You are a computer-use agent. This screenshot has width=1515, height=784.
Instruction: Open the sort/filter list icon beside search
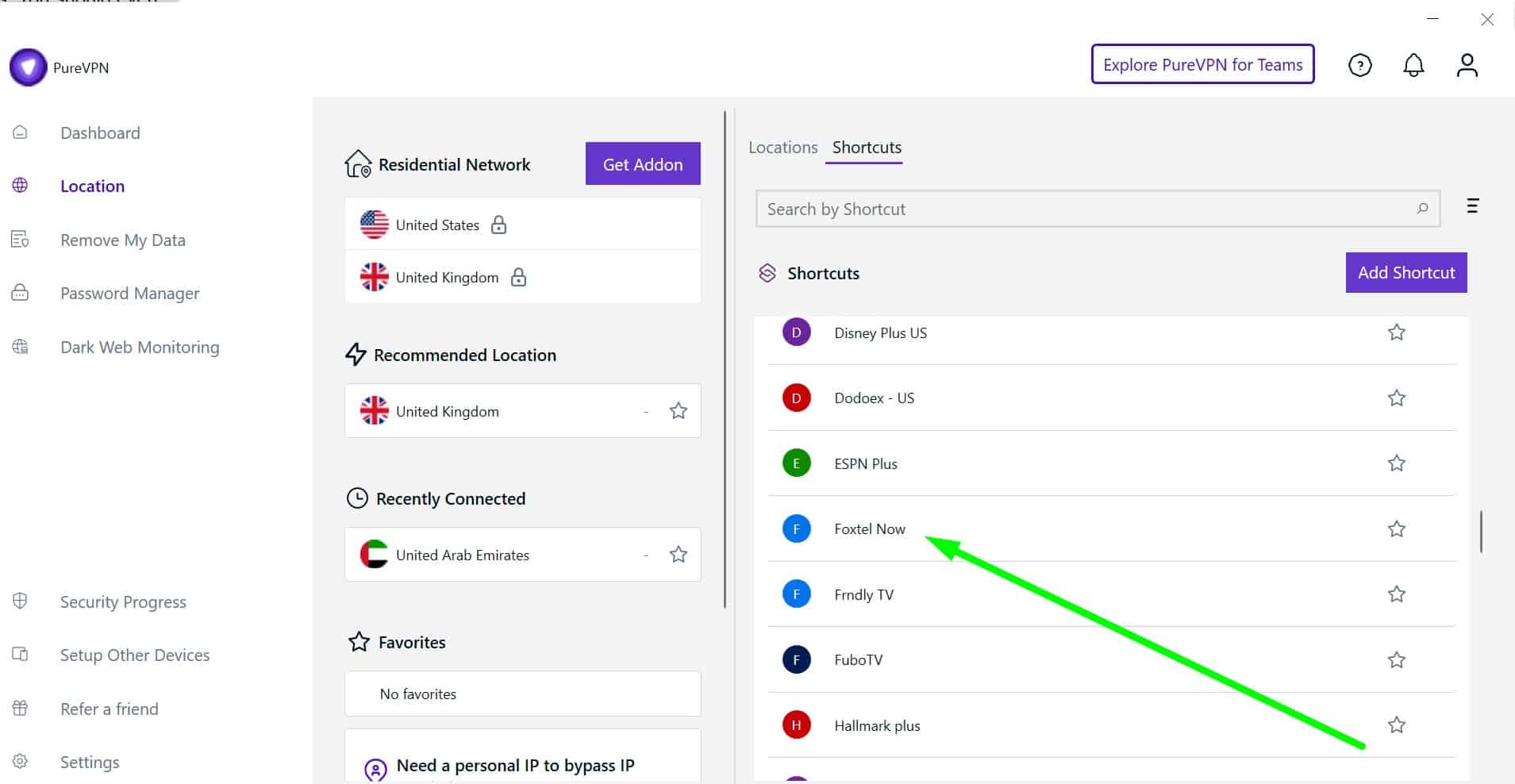point(1472,206)
